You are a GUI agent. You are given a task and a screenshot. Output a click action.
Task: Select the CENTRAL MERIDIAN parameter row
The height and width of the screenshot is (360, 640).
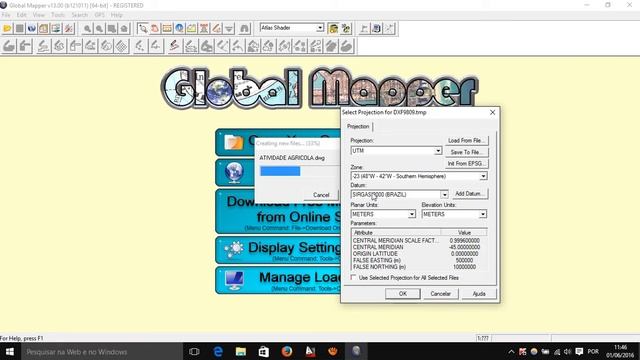419,247
